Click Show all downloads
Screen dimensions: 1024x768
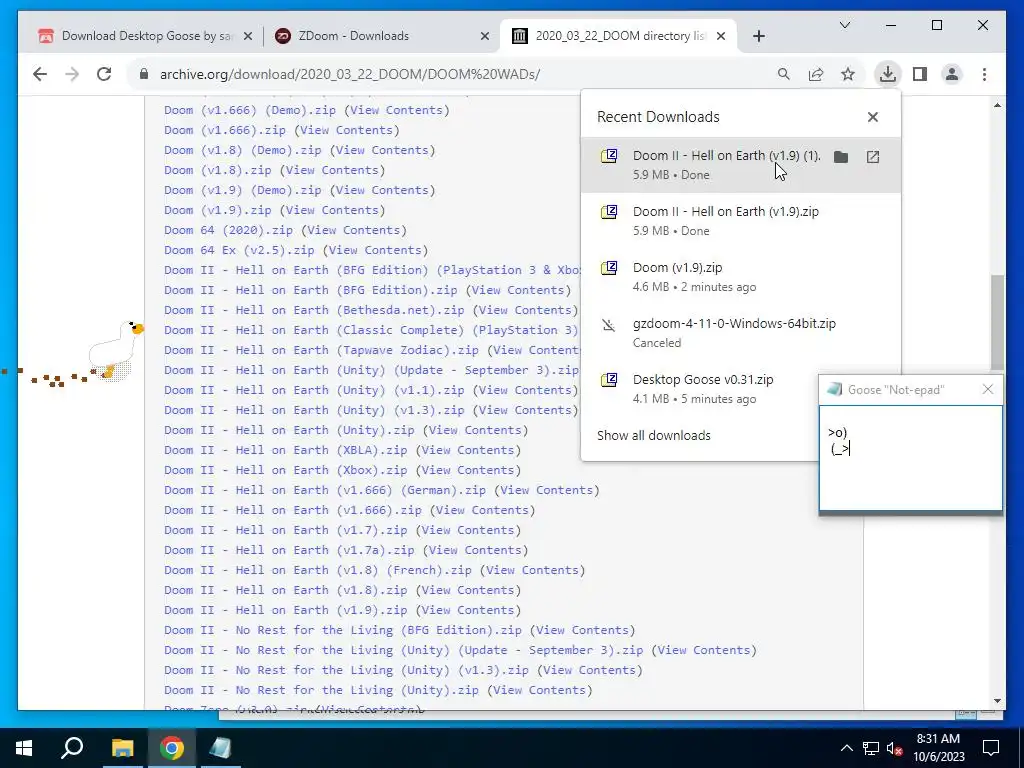(654, 436)
